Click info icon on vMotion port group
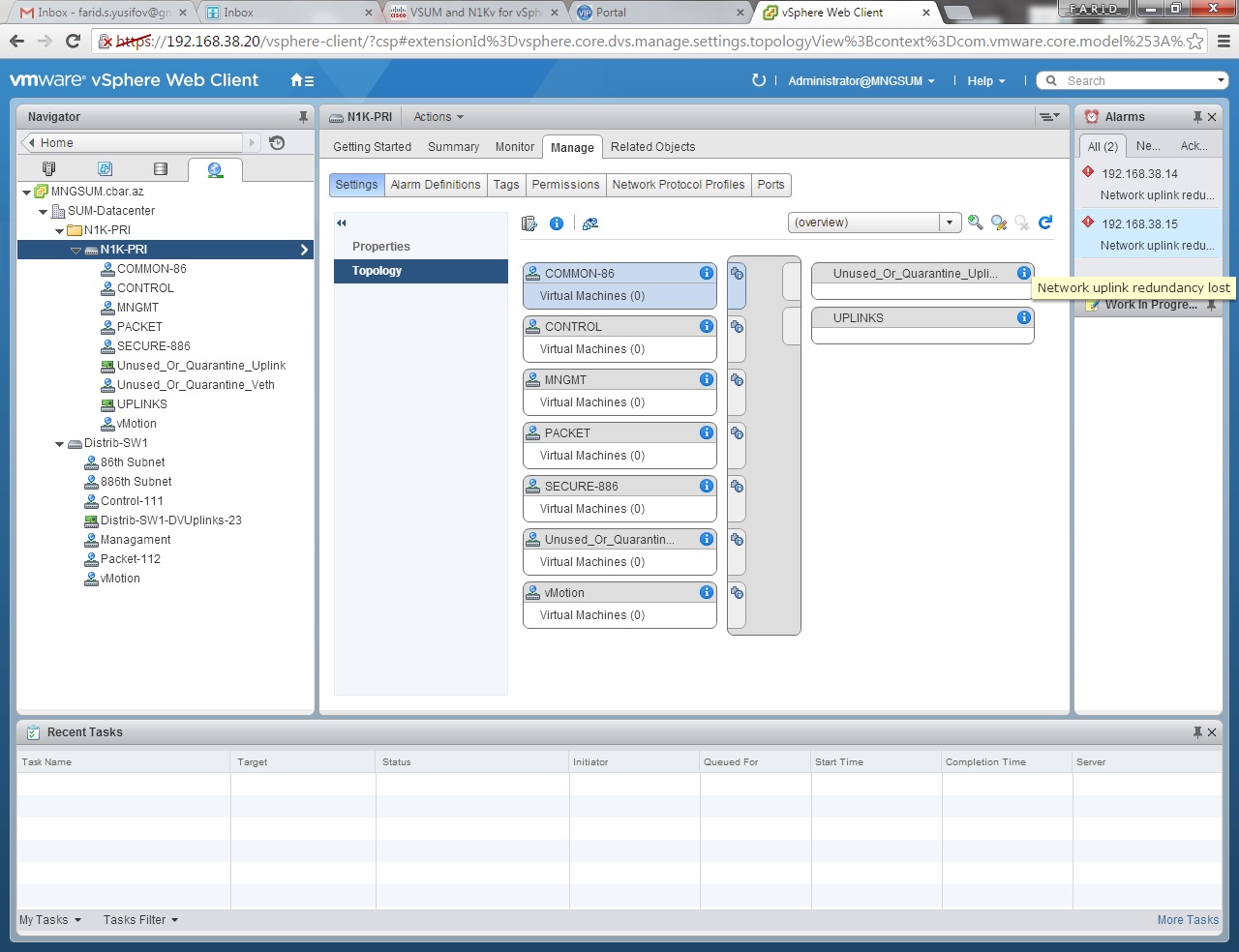Screen dimensions: 1239x952 707,593
